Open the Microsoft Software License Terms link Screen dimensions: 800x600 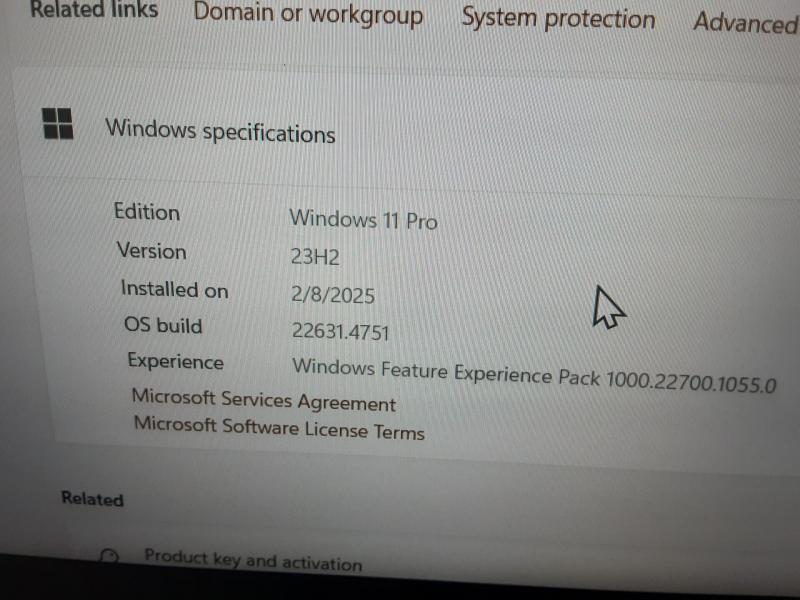tap(279, 428)
